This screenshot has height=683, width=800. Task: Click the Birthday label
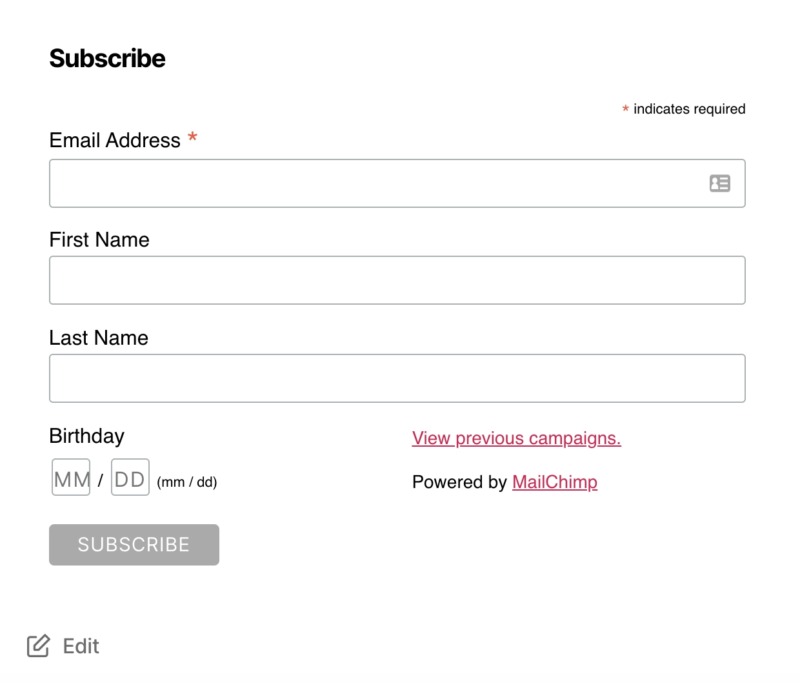click(x=87, y=436)
